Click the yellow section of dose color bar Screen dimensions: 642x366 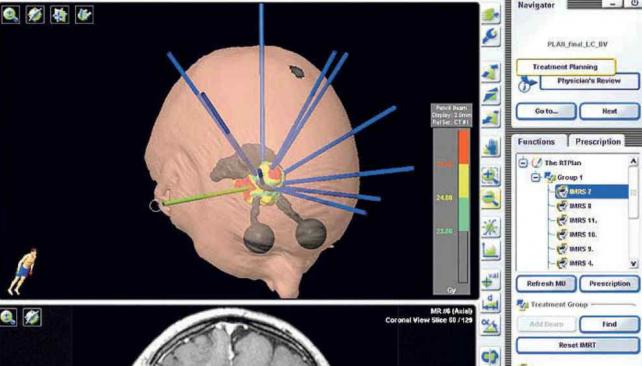(463, 181)
